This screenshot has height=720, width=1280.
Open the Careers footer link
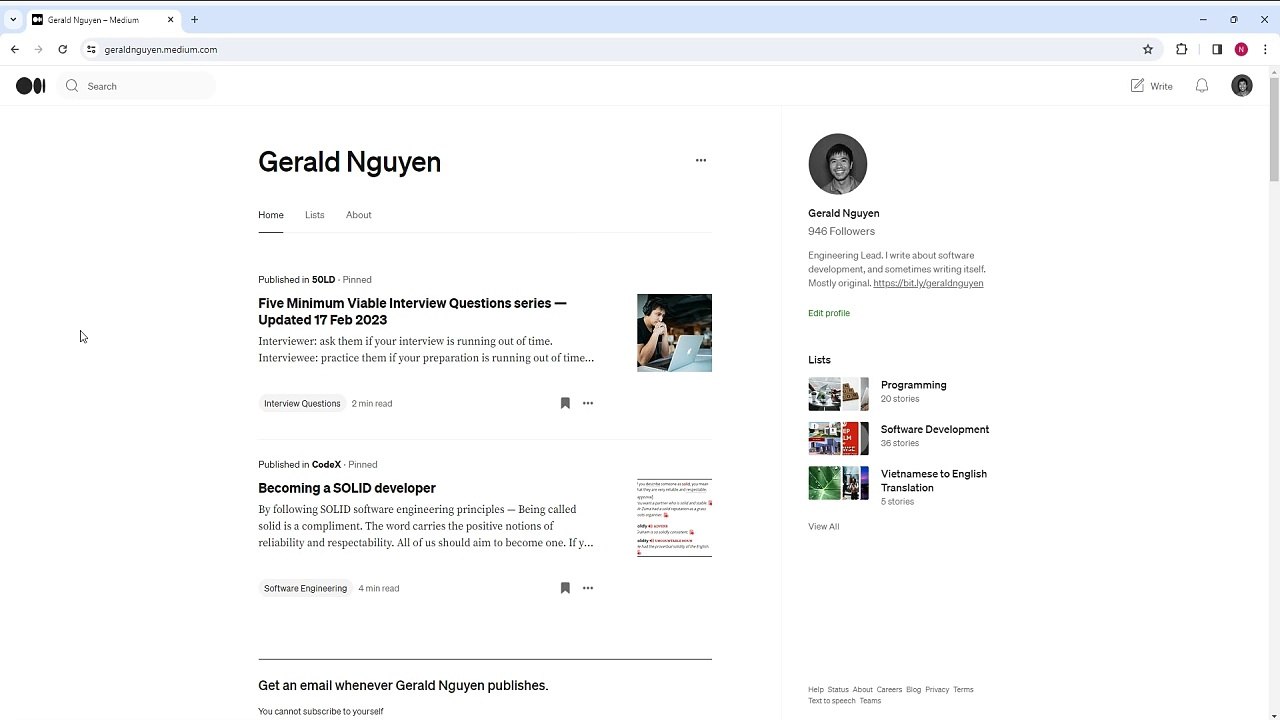[x=889, y=690]
